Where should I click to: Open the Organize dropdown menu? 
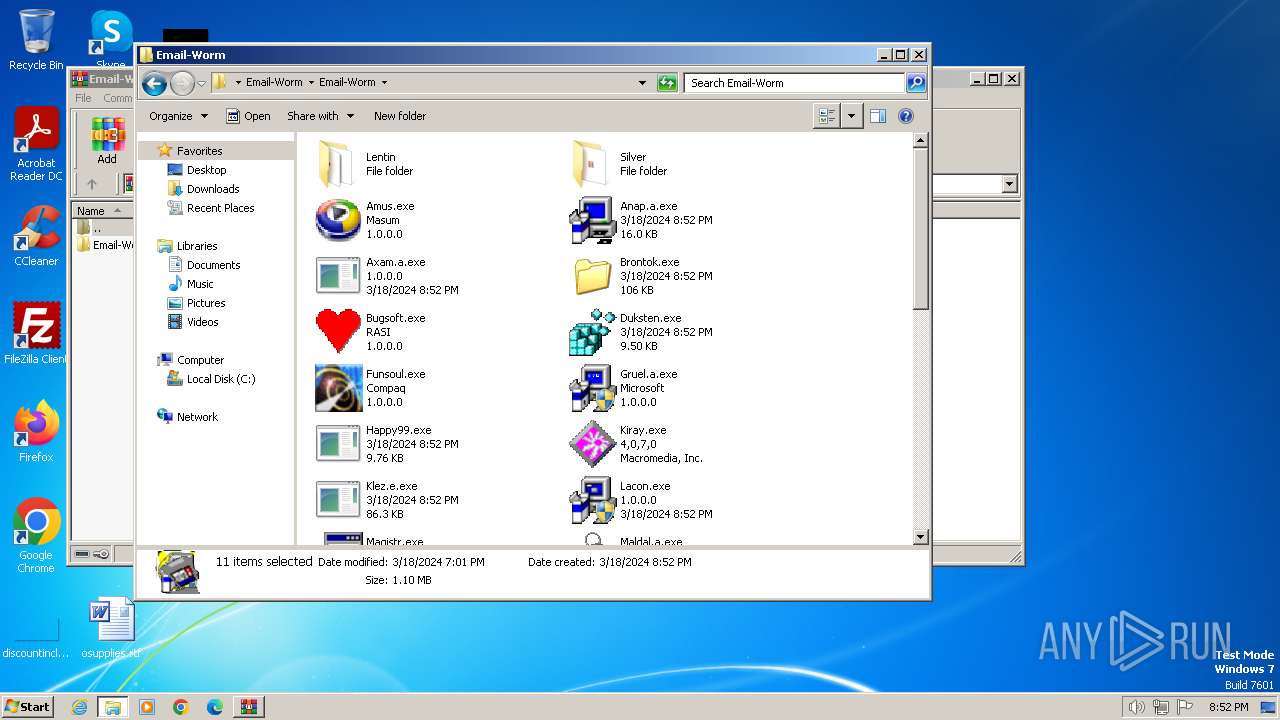tap(178, 116)
